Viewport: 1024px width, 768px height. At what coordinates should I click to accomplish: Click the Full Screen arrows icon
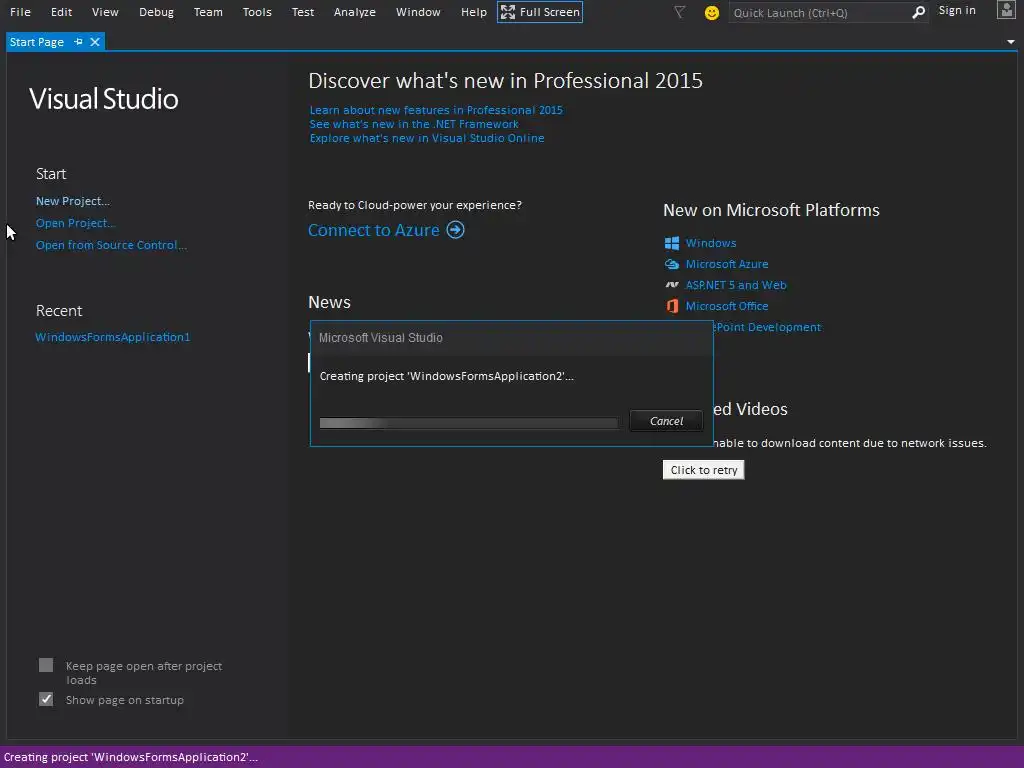tap(507, 12)
